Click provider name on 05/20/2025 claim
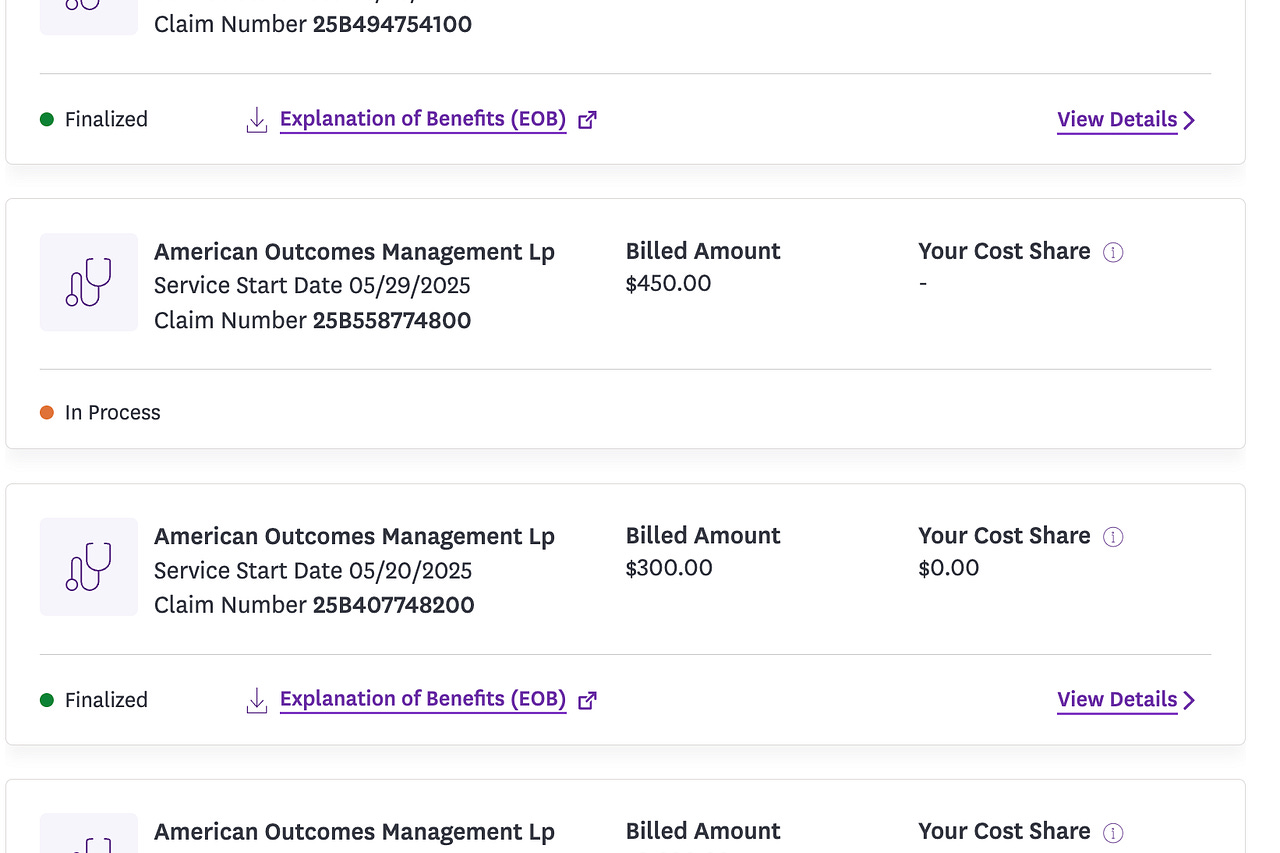The width and height of the screenshot is (1280, 853). point(354,537)
